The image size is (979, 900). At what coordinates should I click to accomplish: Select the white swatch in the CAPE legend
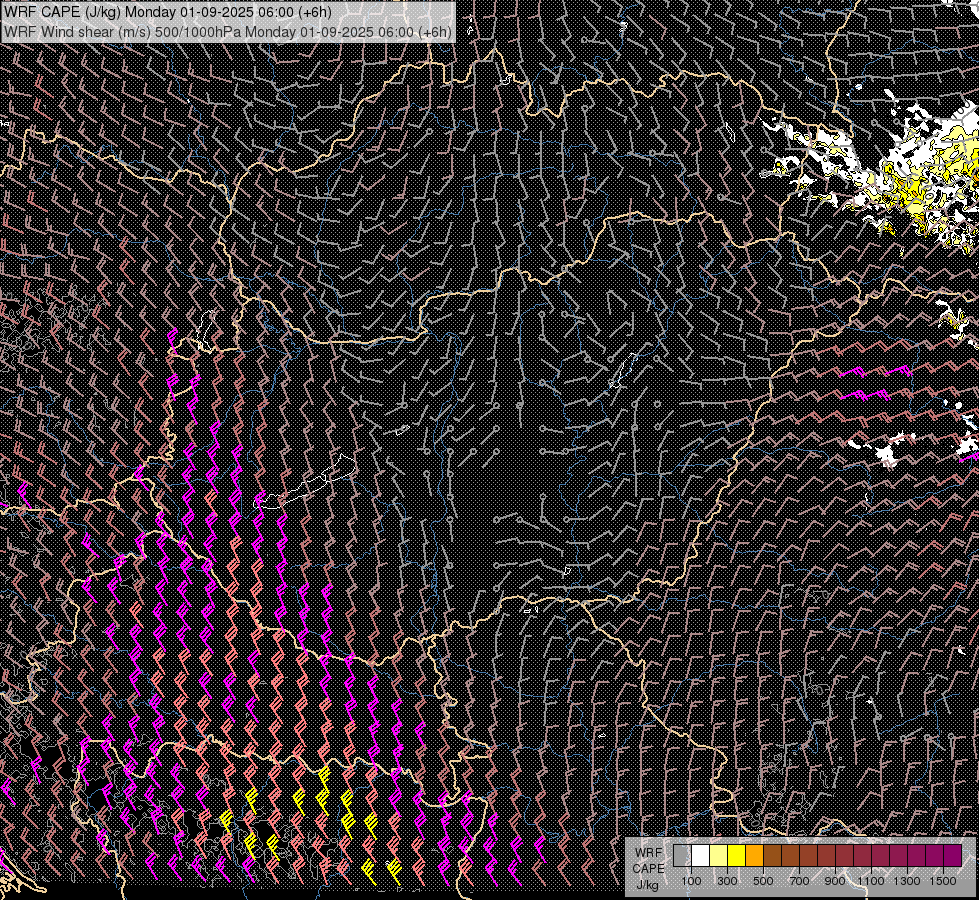(x=701, y=856)
